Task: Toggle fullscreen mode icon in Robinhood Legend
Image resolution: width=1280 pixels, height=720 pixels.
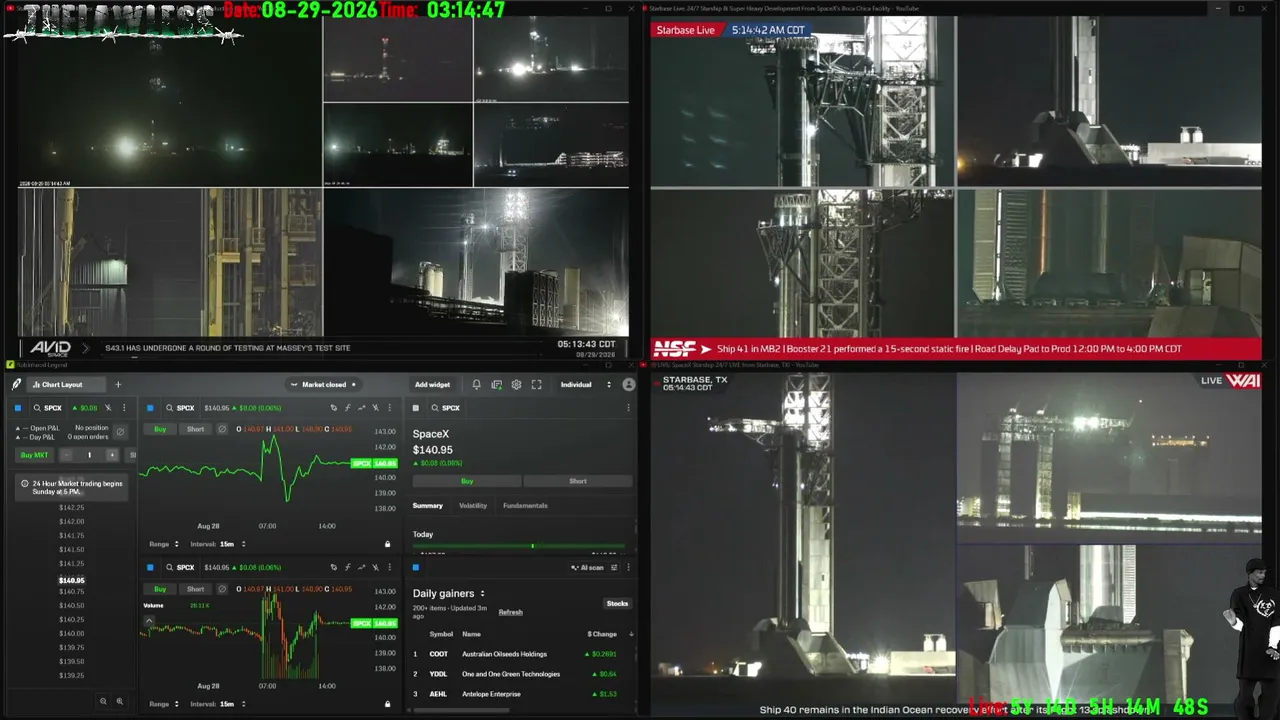Action: [536, 385]
